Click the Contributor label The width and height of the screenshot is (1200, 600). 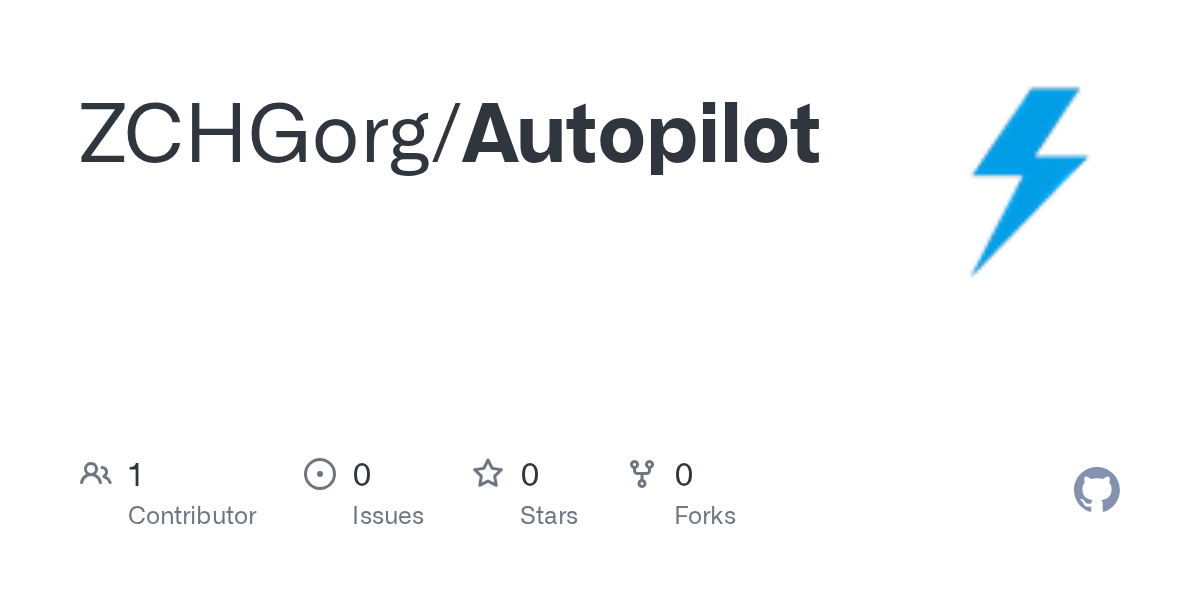pyautogui.click(x=192, y=516)
